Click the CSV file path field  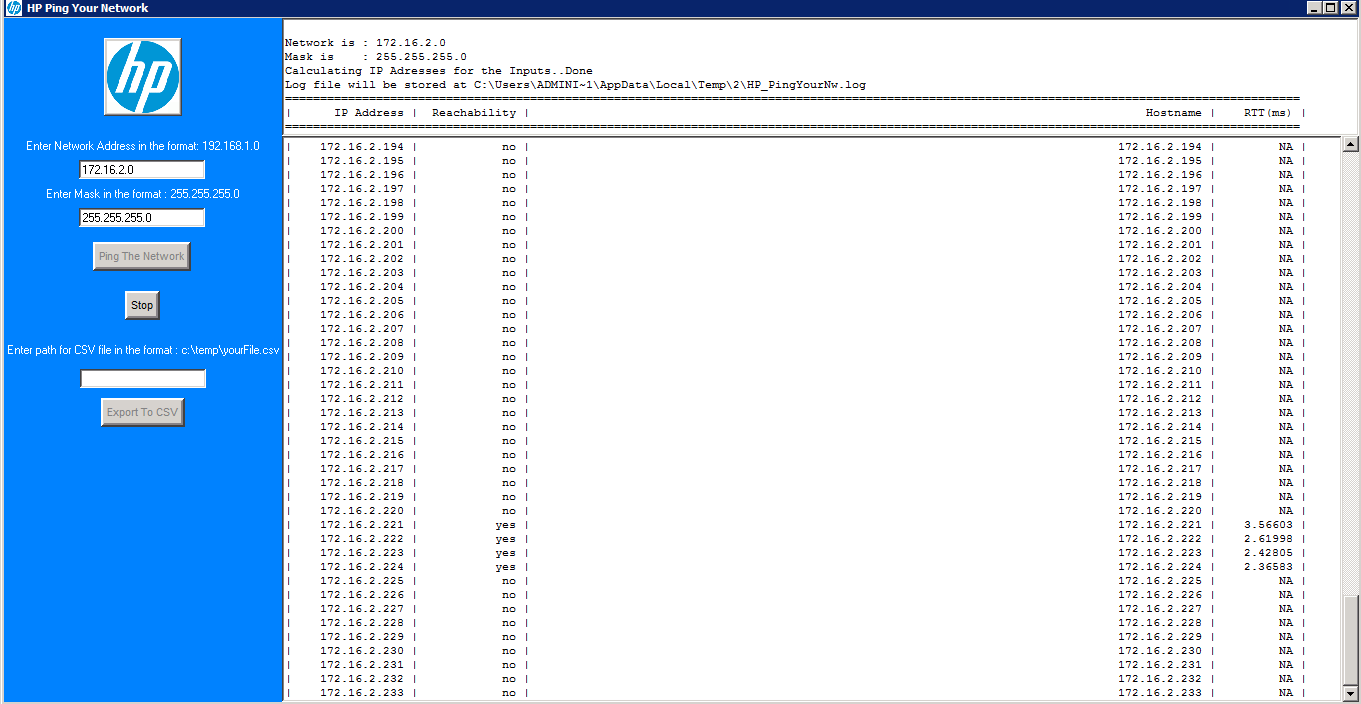click(143, 379)
